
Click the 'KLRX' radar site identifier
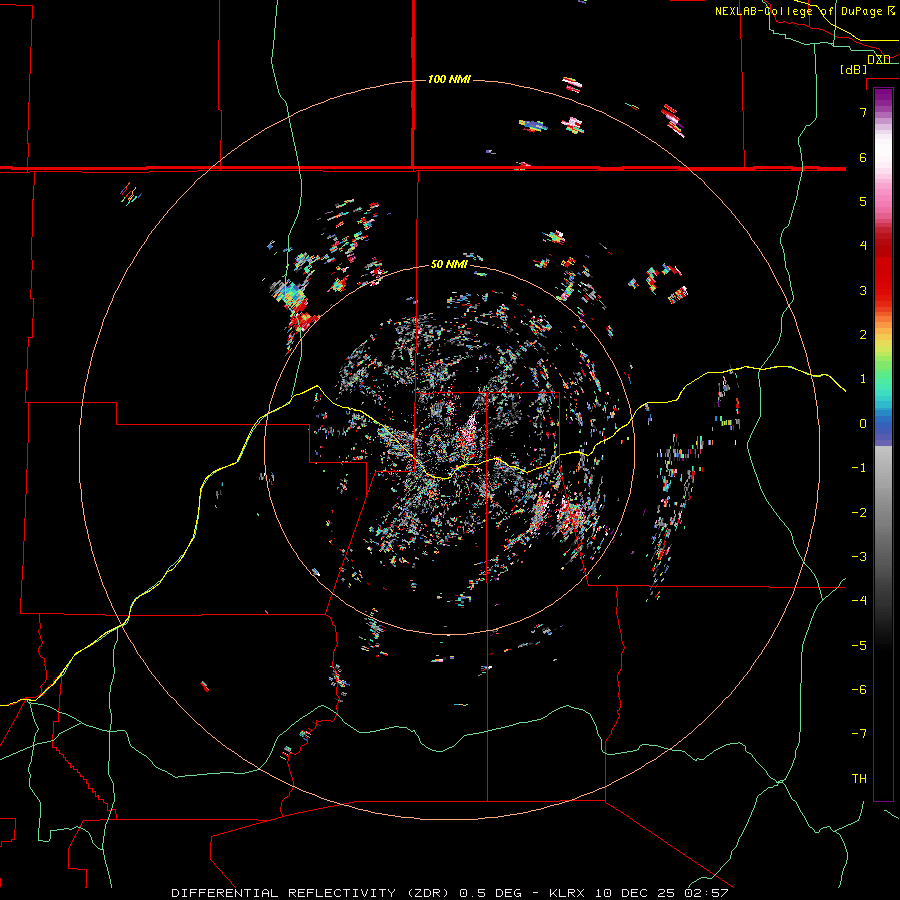(569, 893)
